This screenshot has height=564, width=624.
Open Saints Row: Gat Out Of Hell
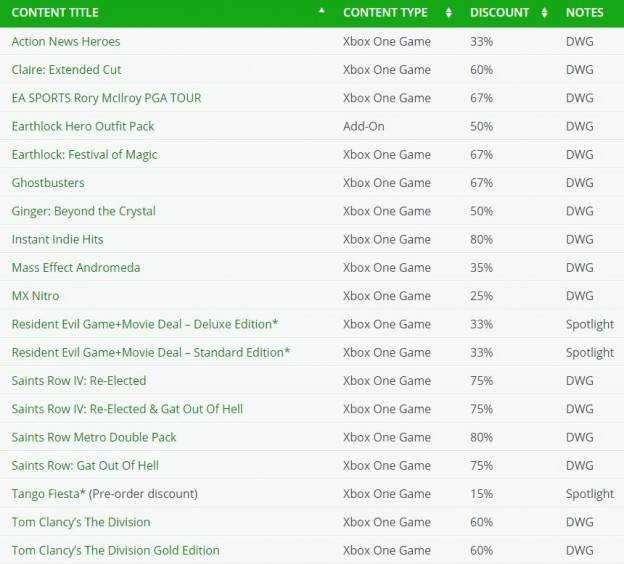click(85, 465)
